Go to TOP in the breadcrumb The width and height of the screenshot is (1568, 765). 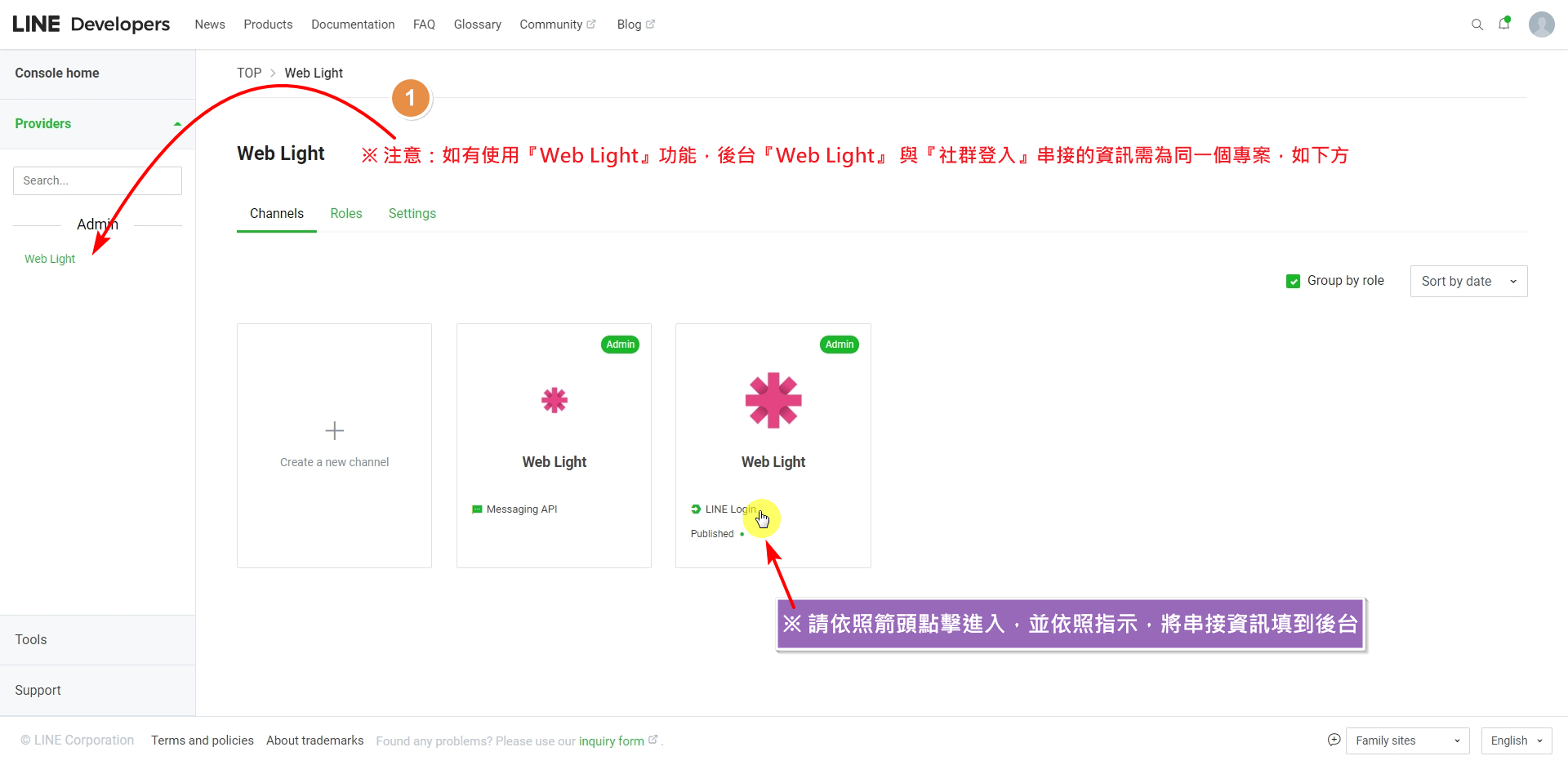click(249, 73)
